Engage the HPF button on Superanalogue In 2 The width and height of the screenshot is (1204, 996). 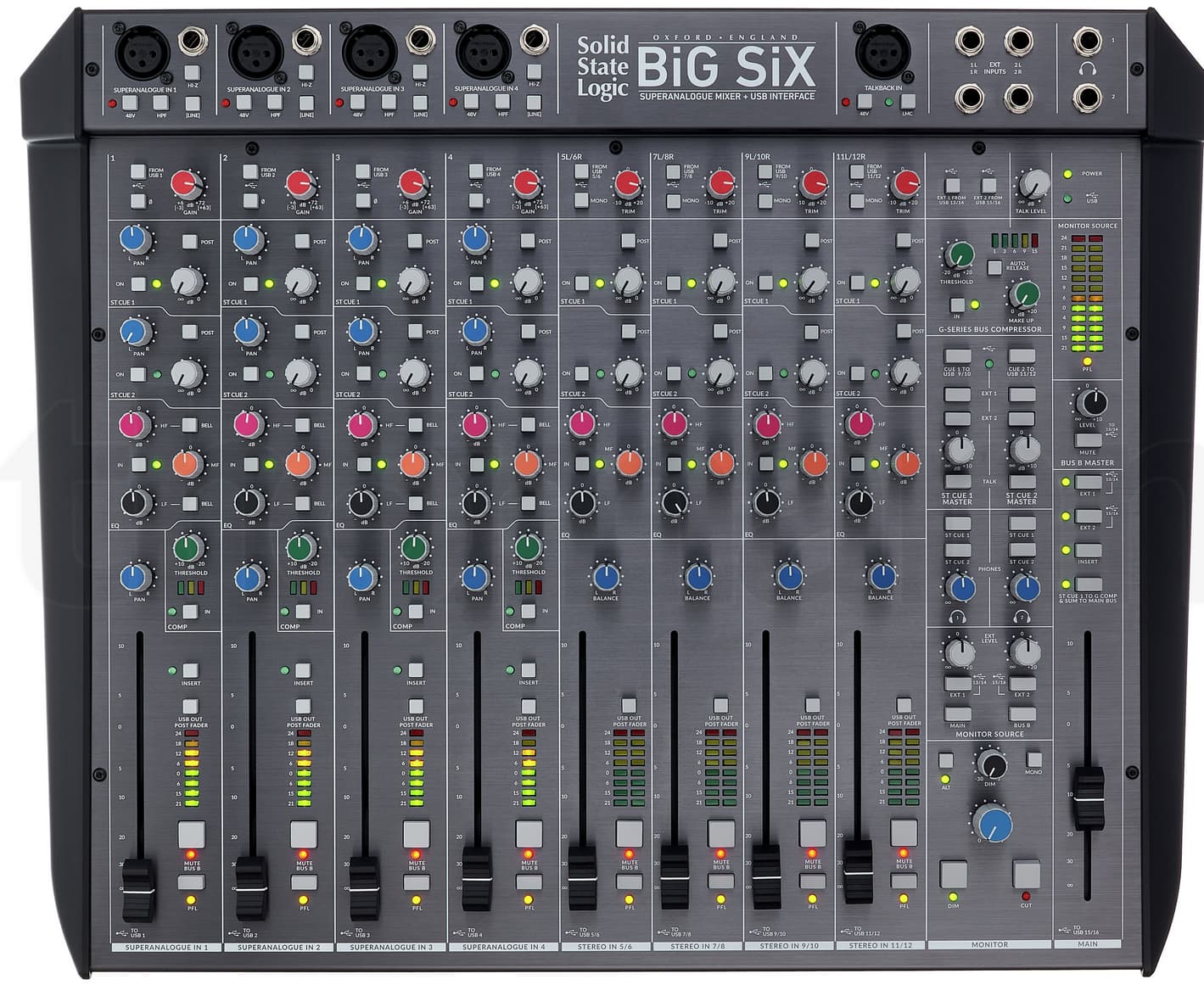(x=274, y=103)
